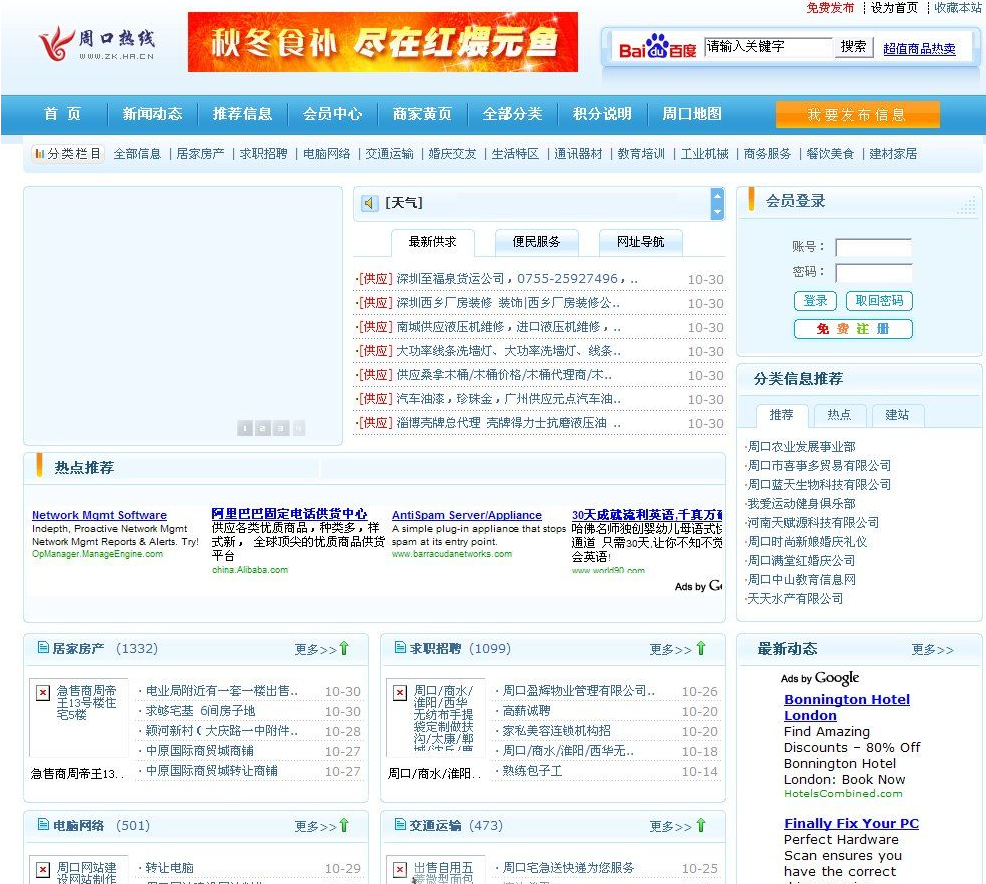
Task: Click 更多>> in 最新动态 panel
Action: pos(933,649)
